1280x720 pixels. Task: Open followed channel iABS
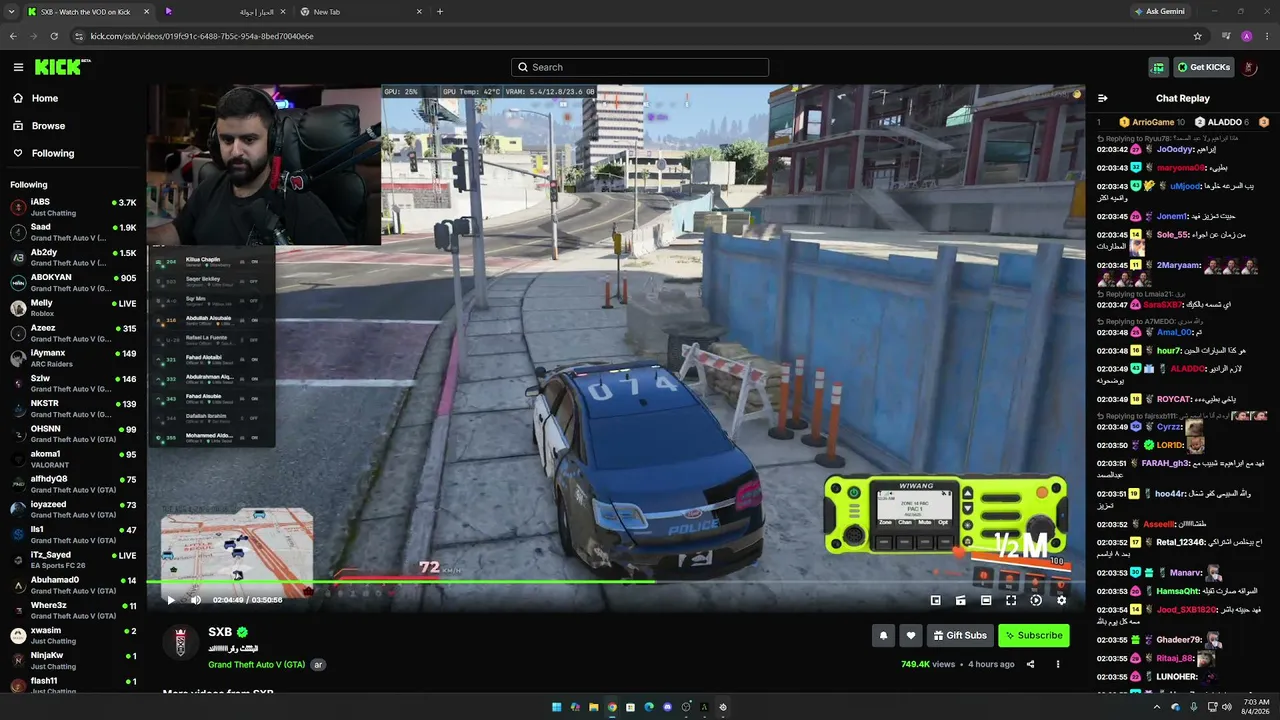pos(73,207)
